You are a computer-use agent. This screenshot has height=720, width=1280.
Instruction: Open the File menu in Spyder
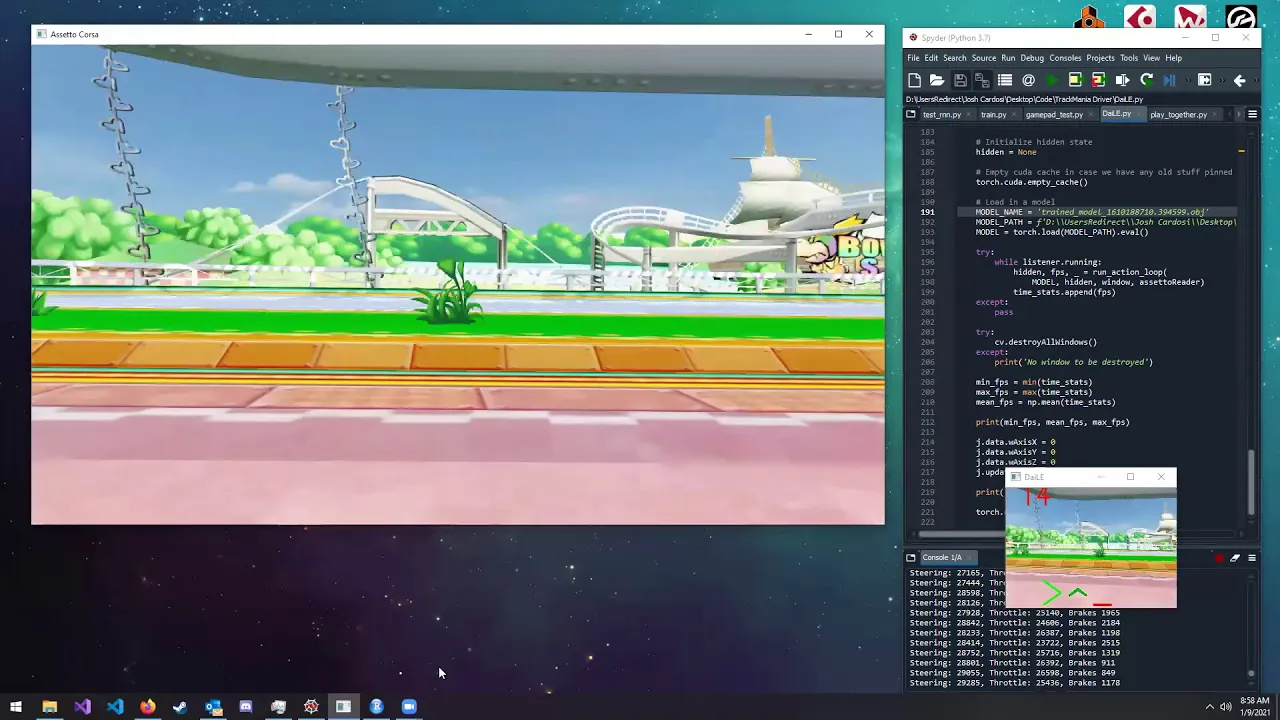913,58
